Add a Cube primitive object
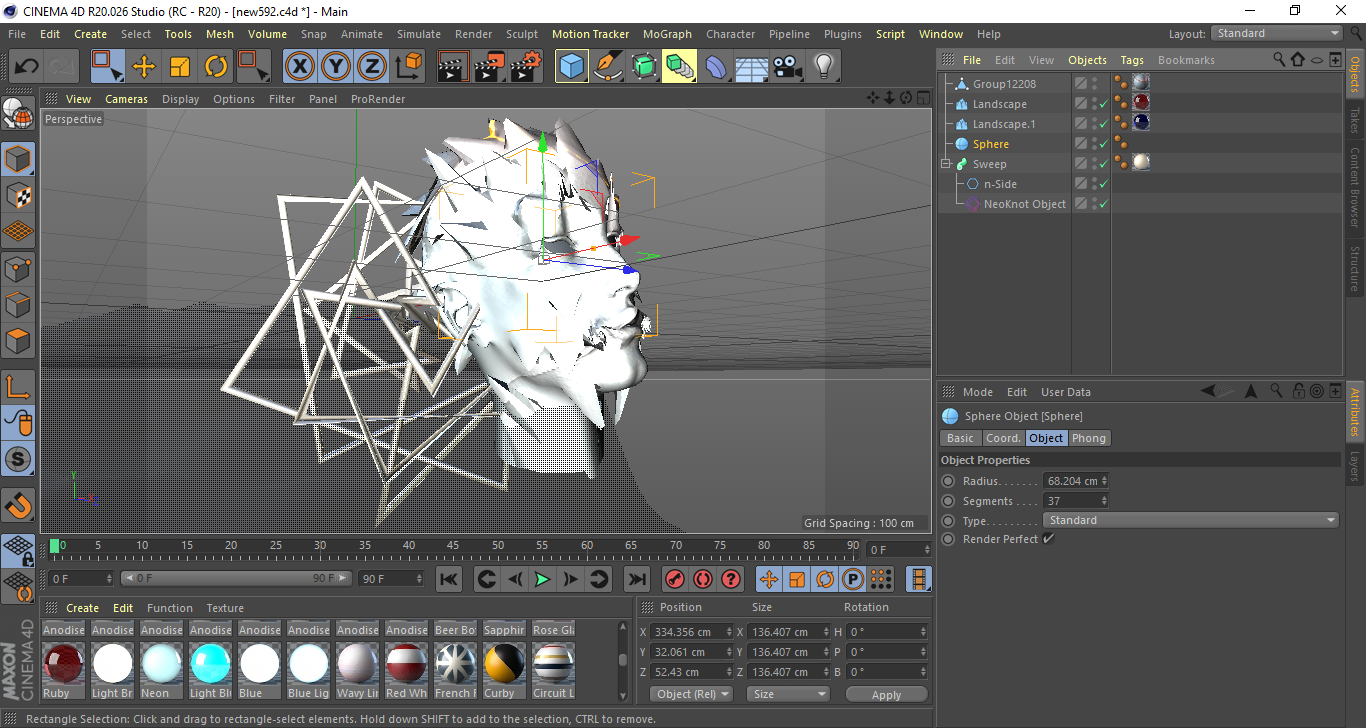This screenshot has height=728, width=1366. point(571,67)
